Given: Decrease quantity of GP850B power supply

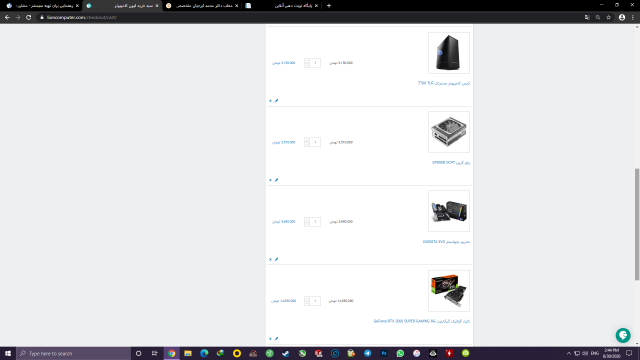Looking at the screenshot, I should [x=307, y=144].
